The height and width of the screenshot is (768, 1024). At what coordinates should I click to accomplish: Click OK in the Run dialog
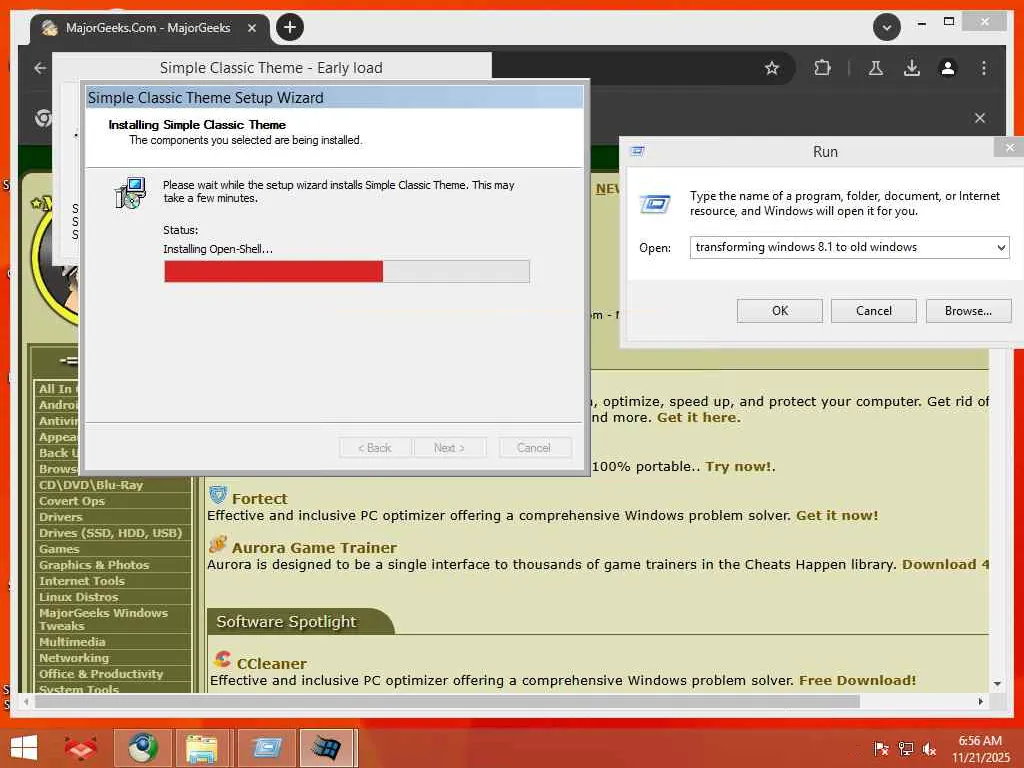[x=780, y=311]
